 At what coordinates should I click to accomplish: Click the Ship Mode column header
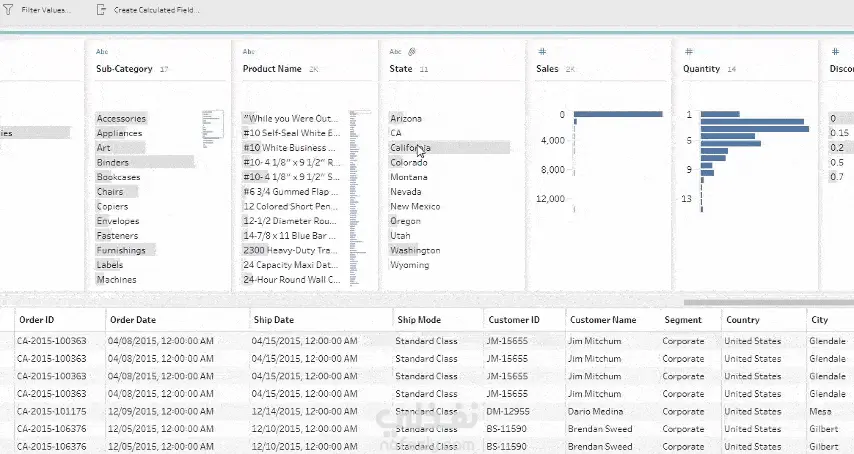click(x=419, y=320)
